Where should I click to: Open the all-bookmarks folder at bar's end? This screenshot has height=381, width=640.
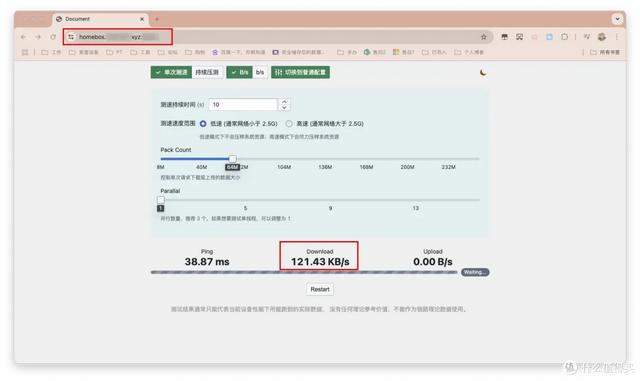click(604, 52)
